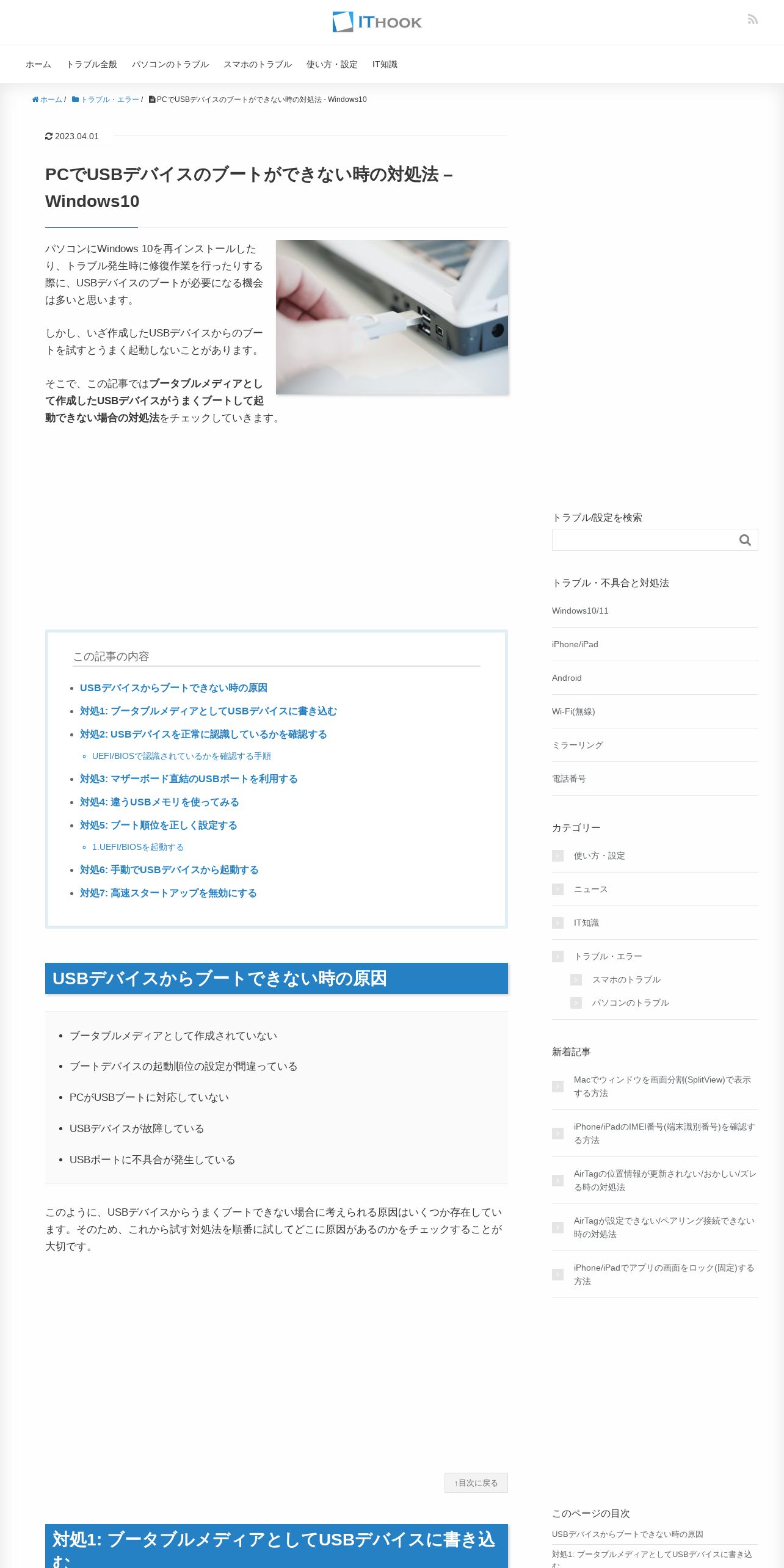Click arrow icon beside ニュース category
The image size is (784, 1568).
[x=557, y=890]
